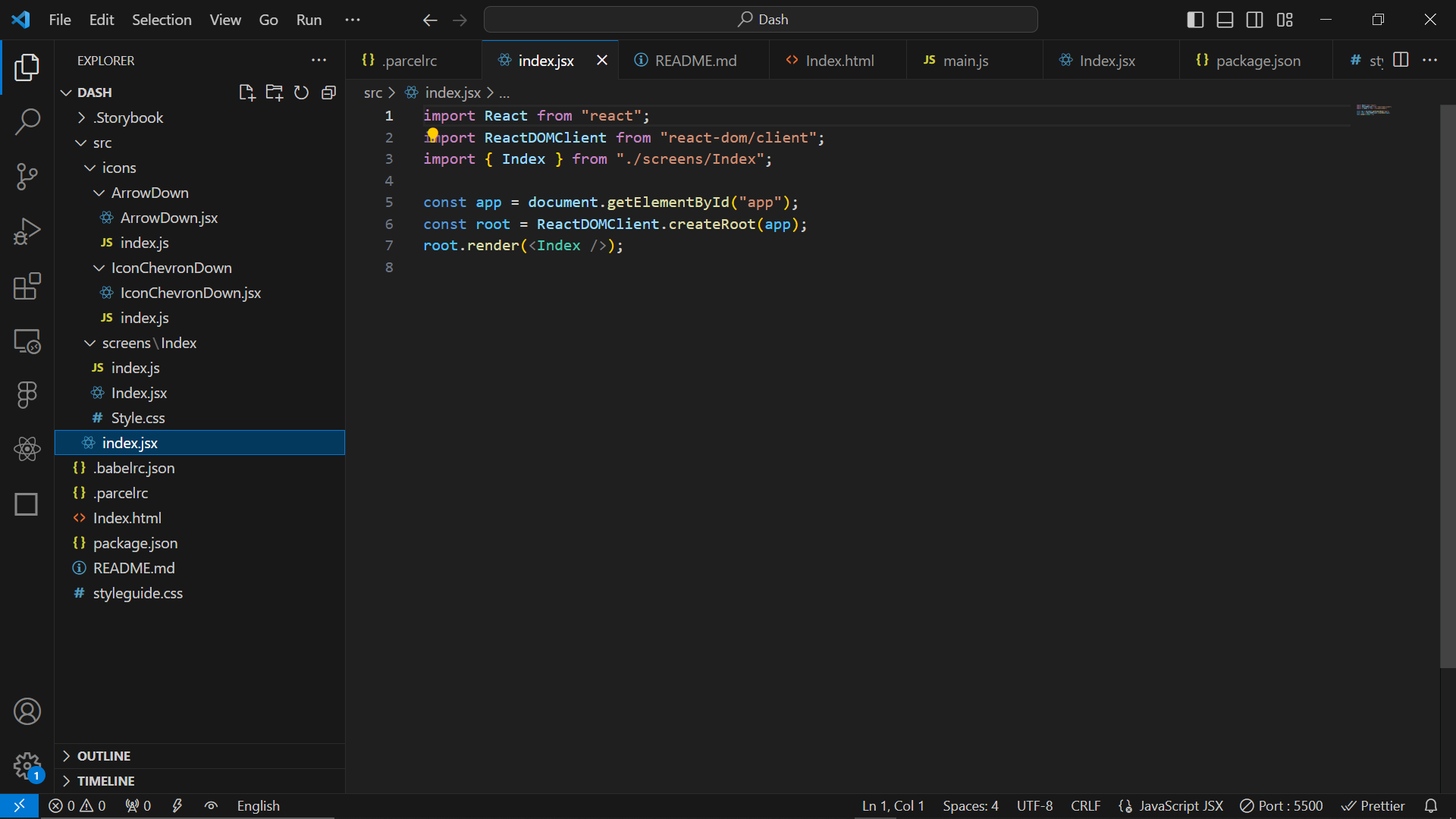Collapse all folders in explorer
Viewport: 1456px width, 819px height.
coord(328,93)
